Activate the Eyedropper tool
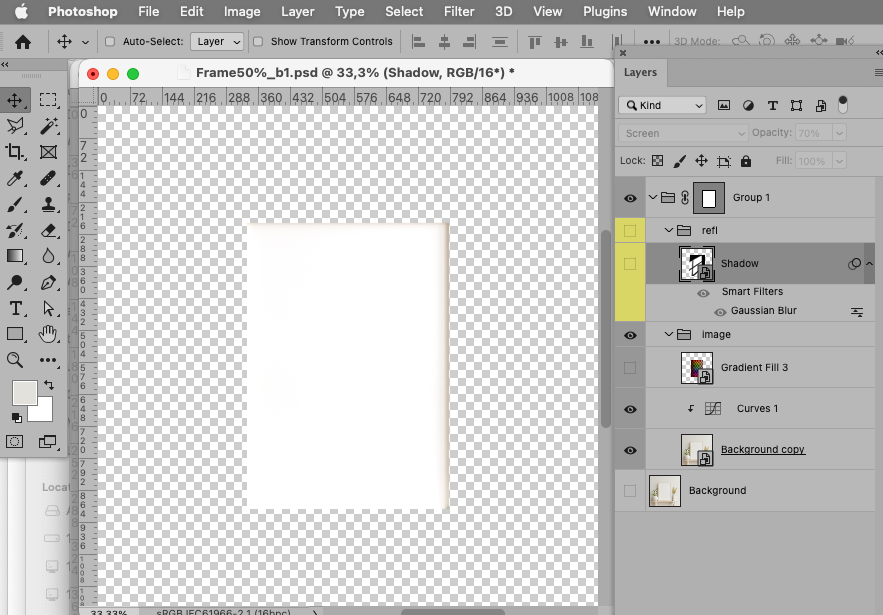The height and width of the screenshot is (615, 883). click(14, 177)
